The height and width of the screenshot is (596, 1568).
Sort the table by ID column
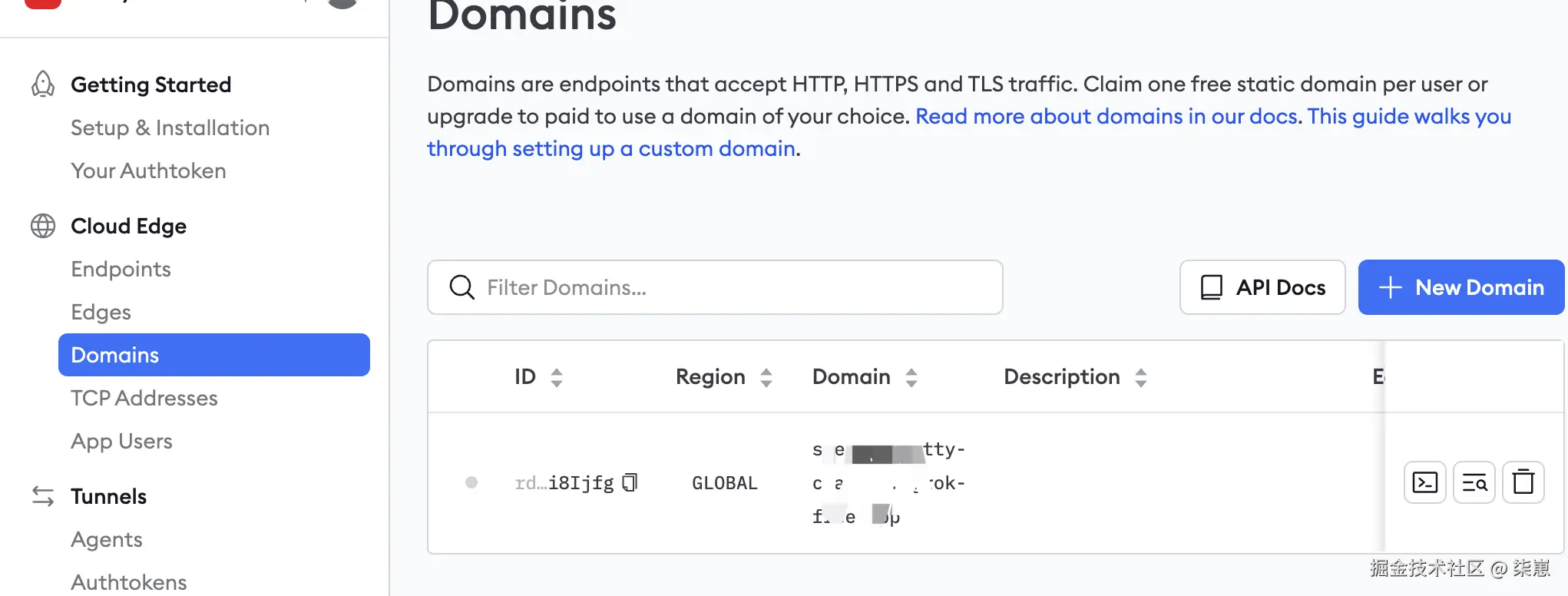point(557,377)
